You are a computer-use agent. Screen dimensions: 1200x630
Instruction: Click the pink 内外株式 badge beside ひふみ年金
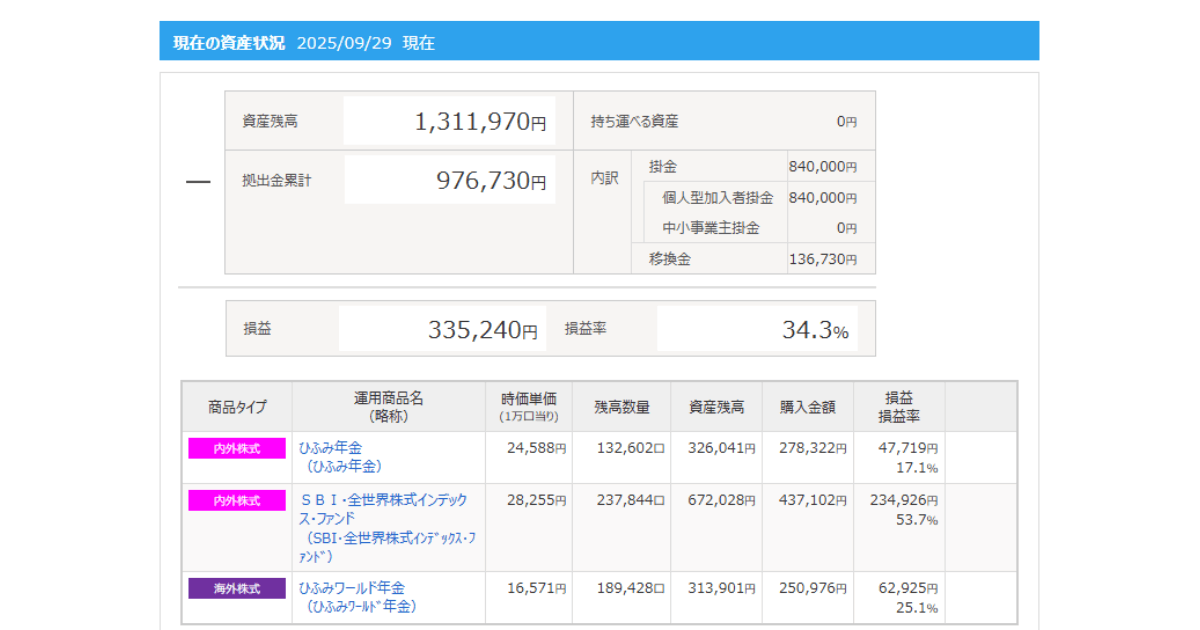coord(237,449)
